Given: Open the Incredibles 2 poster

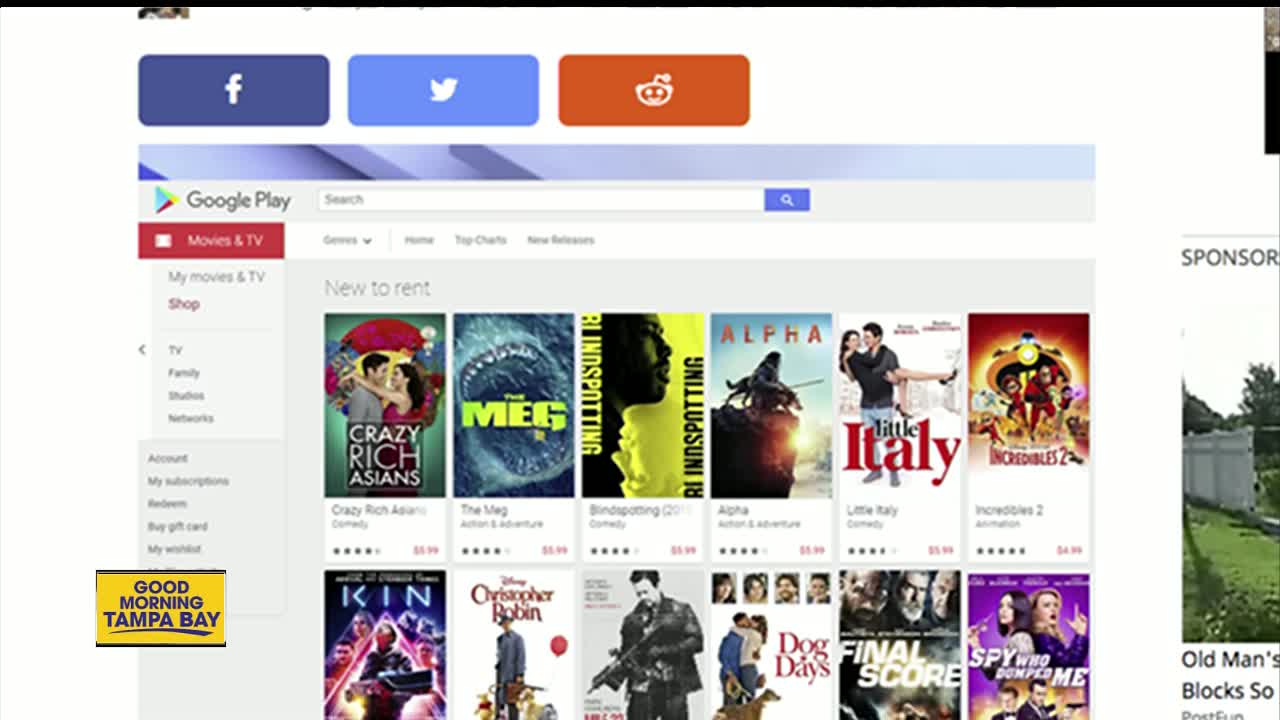Looking at the screenshot, I should 1029,405.
